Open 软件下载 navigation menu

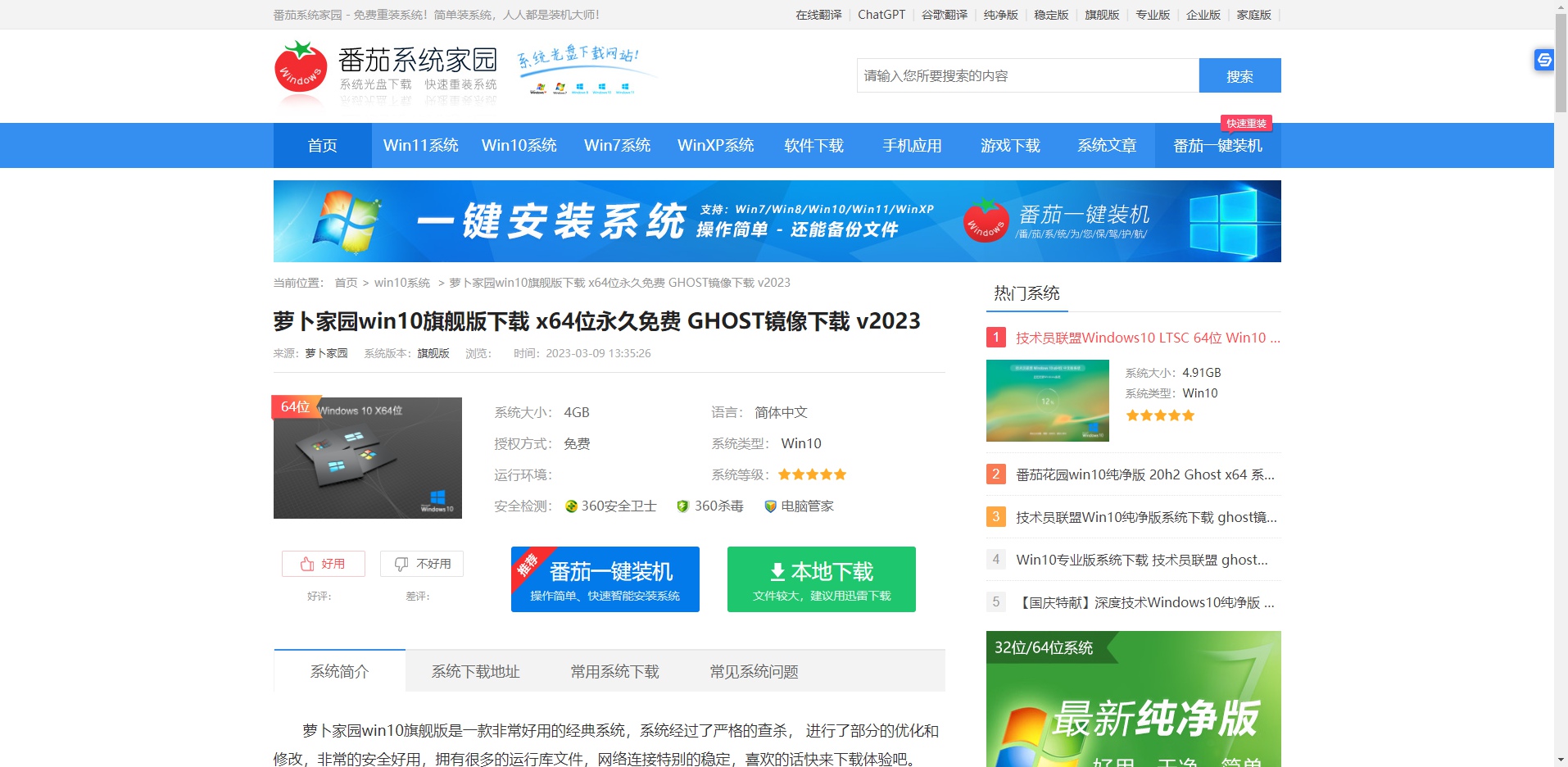pos(814,145)
